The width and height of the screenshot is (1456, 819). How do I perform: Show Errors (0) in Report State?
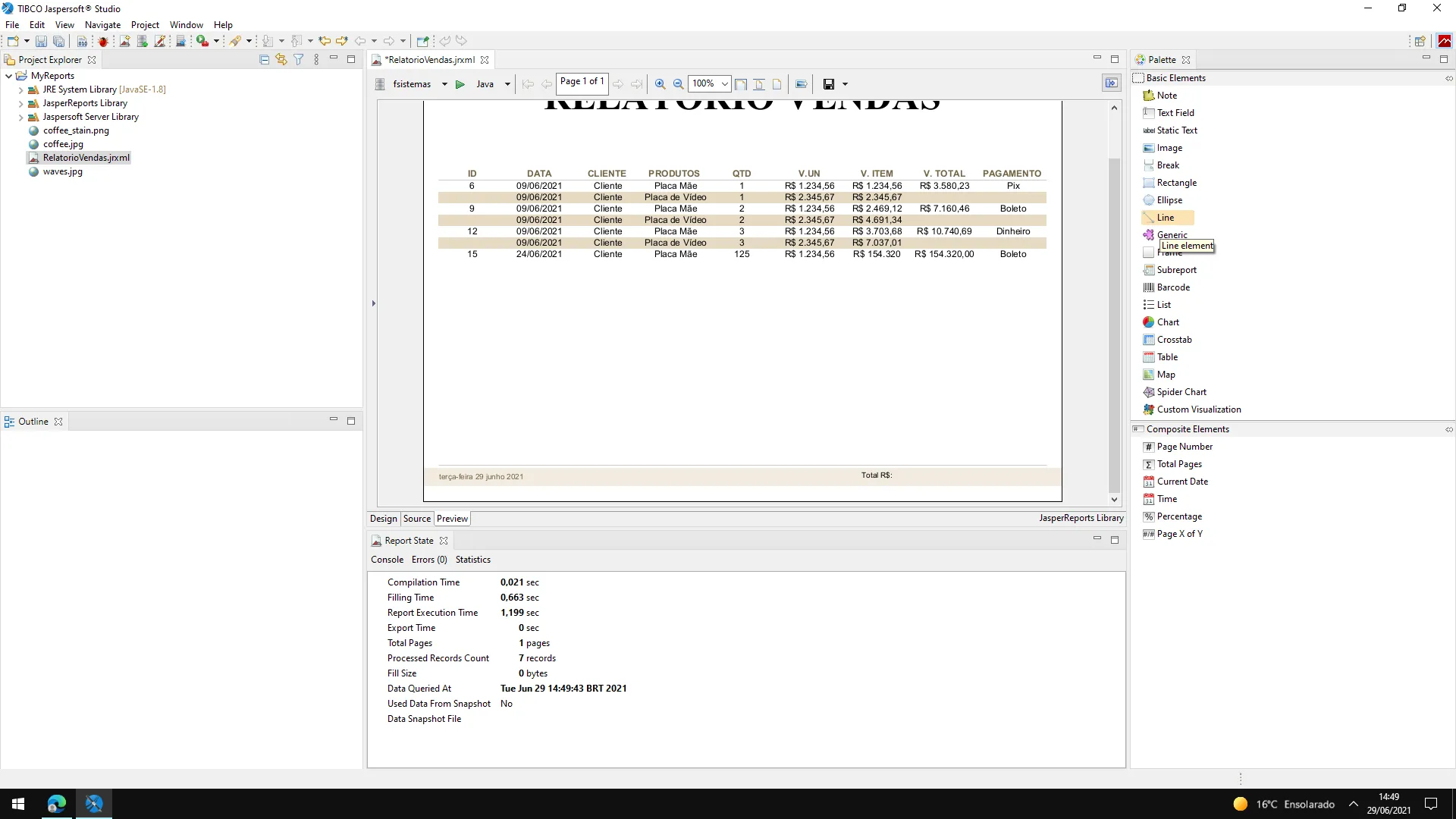(x=429, y=560)
